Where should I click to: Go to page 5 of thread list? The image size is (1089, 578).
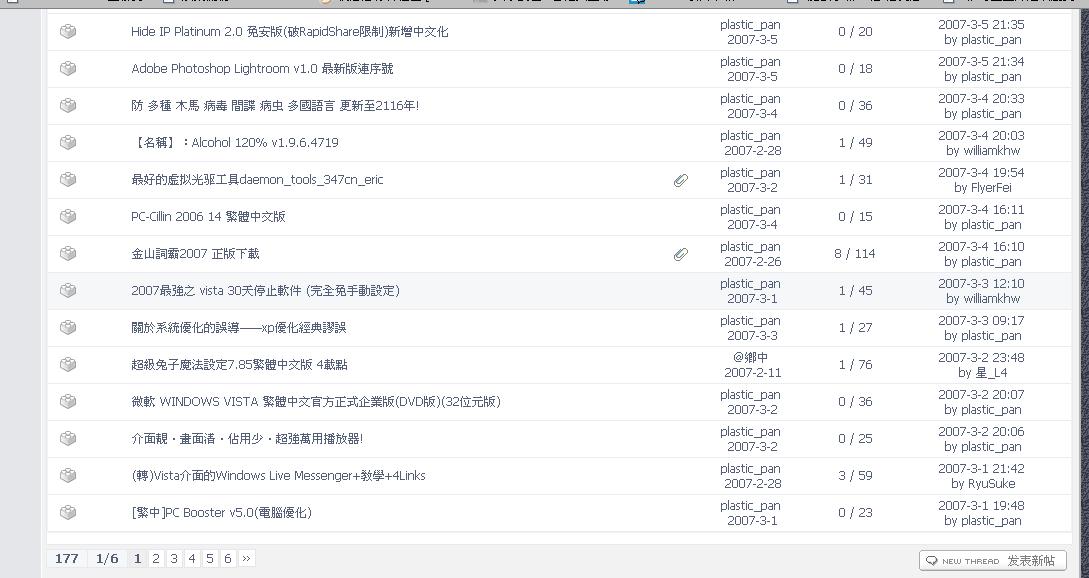pos(210,559)
